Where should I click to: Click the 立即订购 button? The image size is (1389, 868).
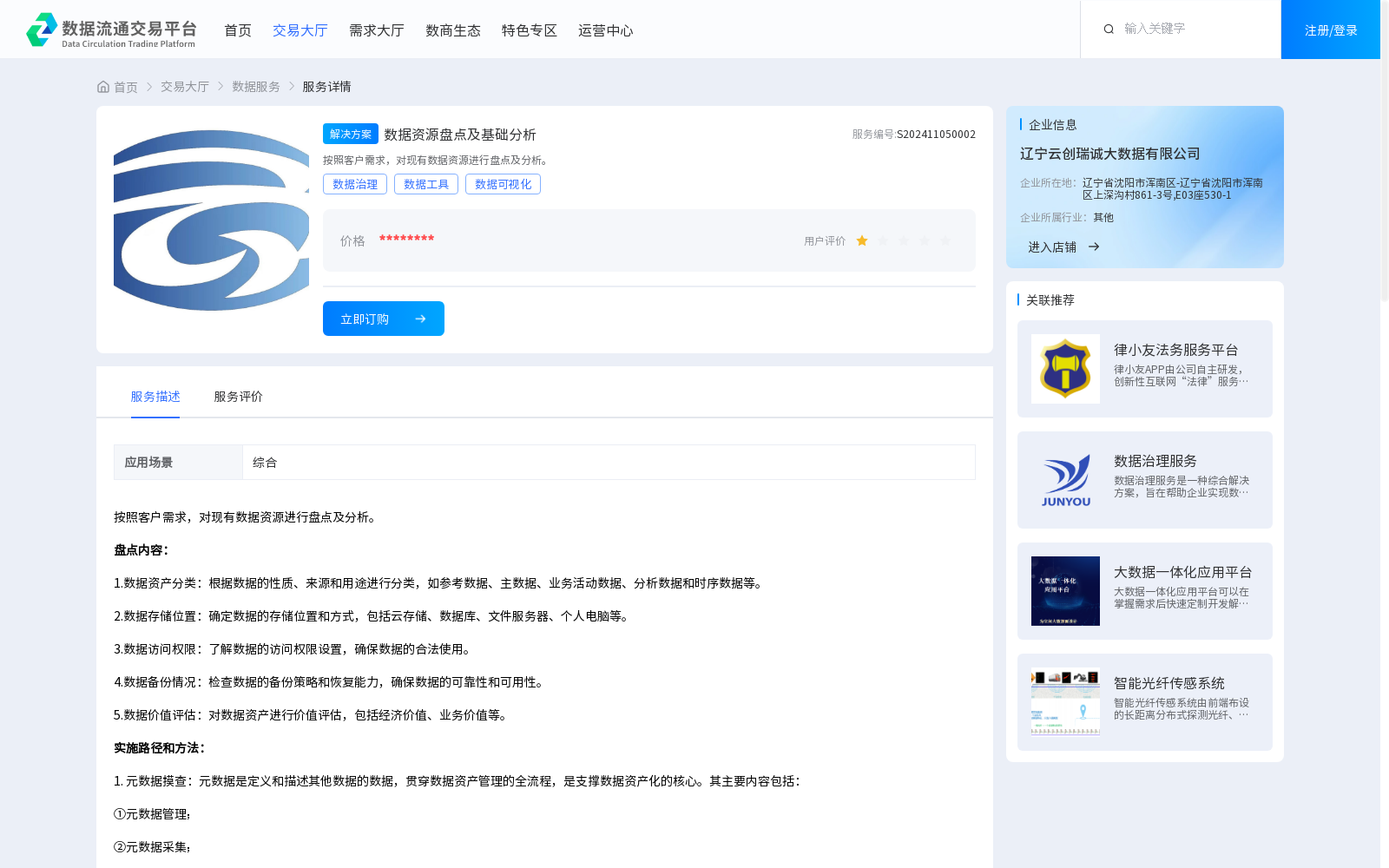(384, 319)
